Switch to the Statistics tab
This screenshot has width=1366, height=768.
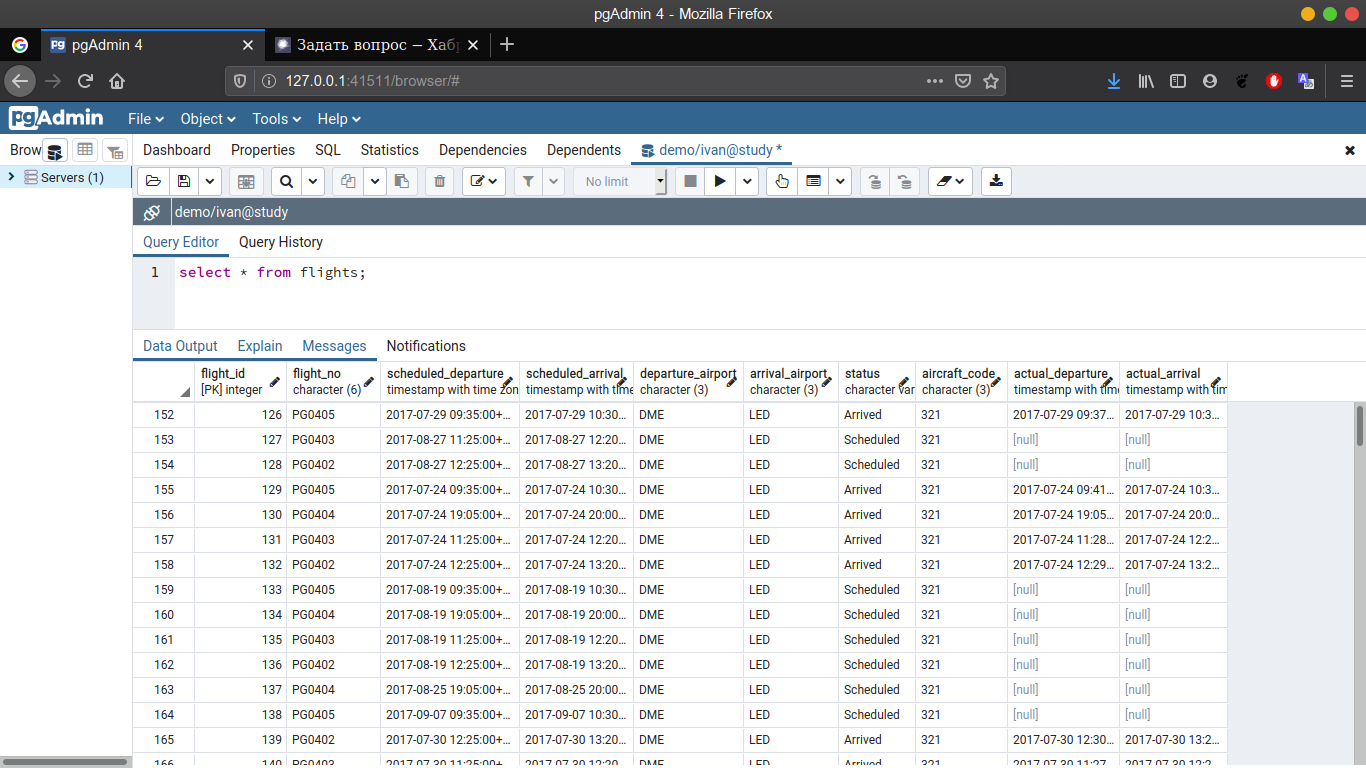[x=390, y=150]
